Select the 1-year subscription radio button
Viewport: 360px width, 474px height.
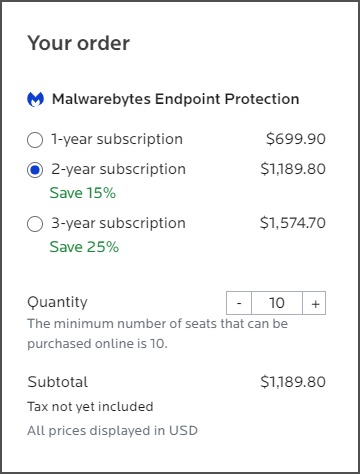coord(35,140)
